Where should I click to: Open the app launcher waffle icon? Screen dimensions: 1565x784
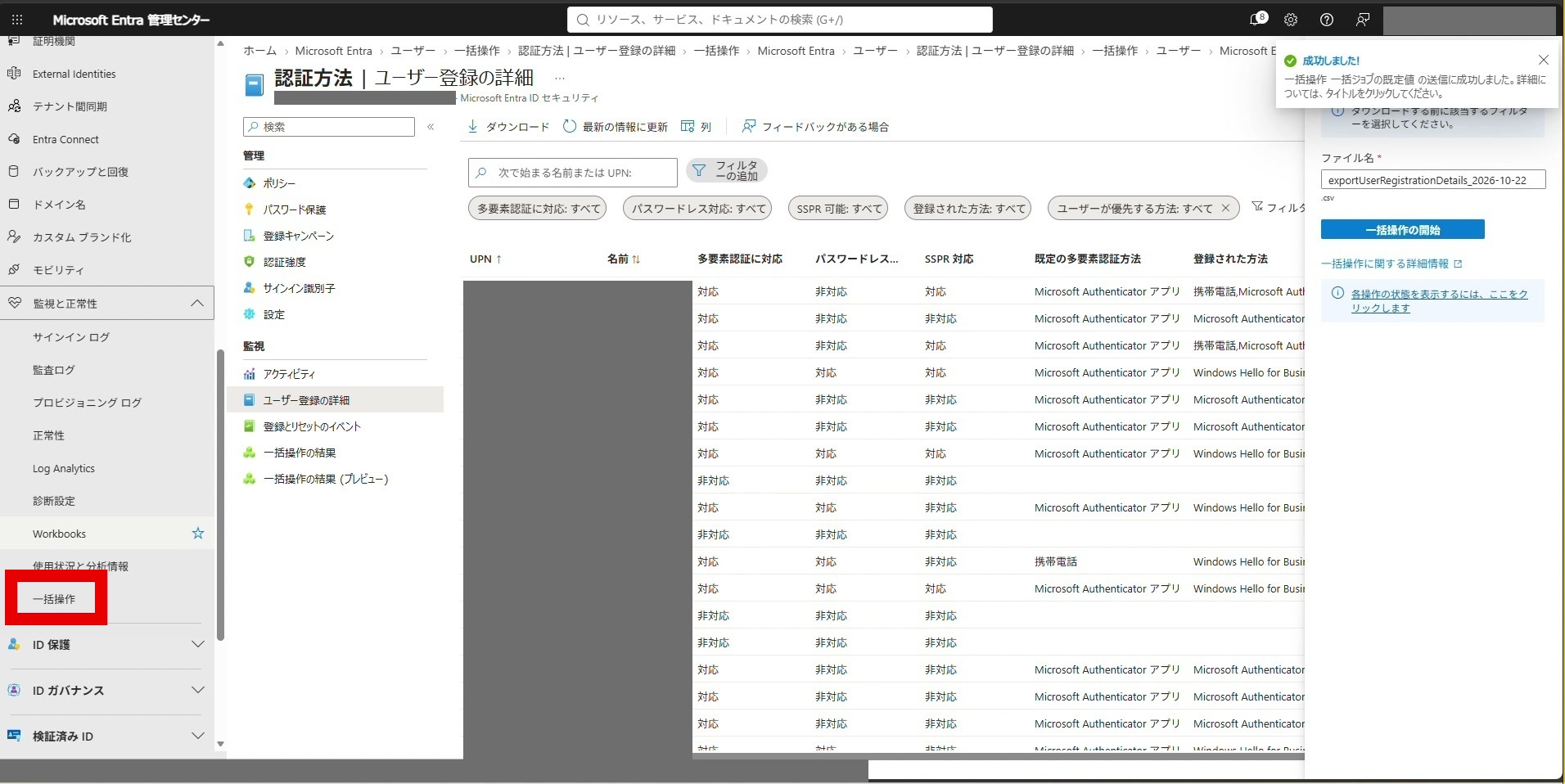tap(17, 20)
